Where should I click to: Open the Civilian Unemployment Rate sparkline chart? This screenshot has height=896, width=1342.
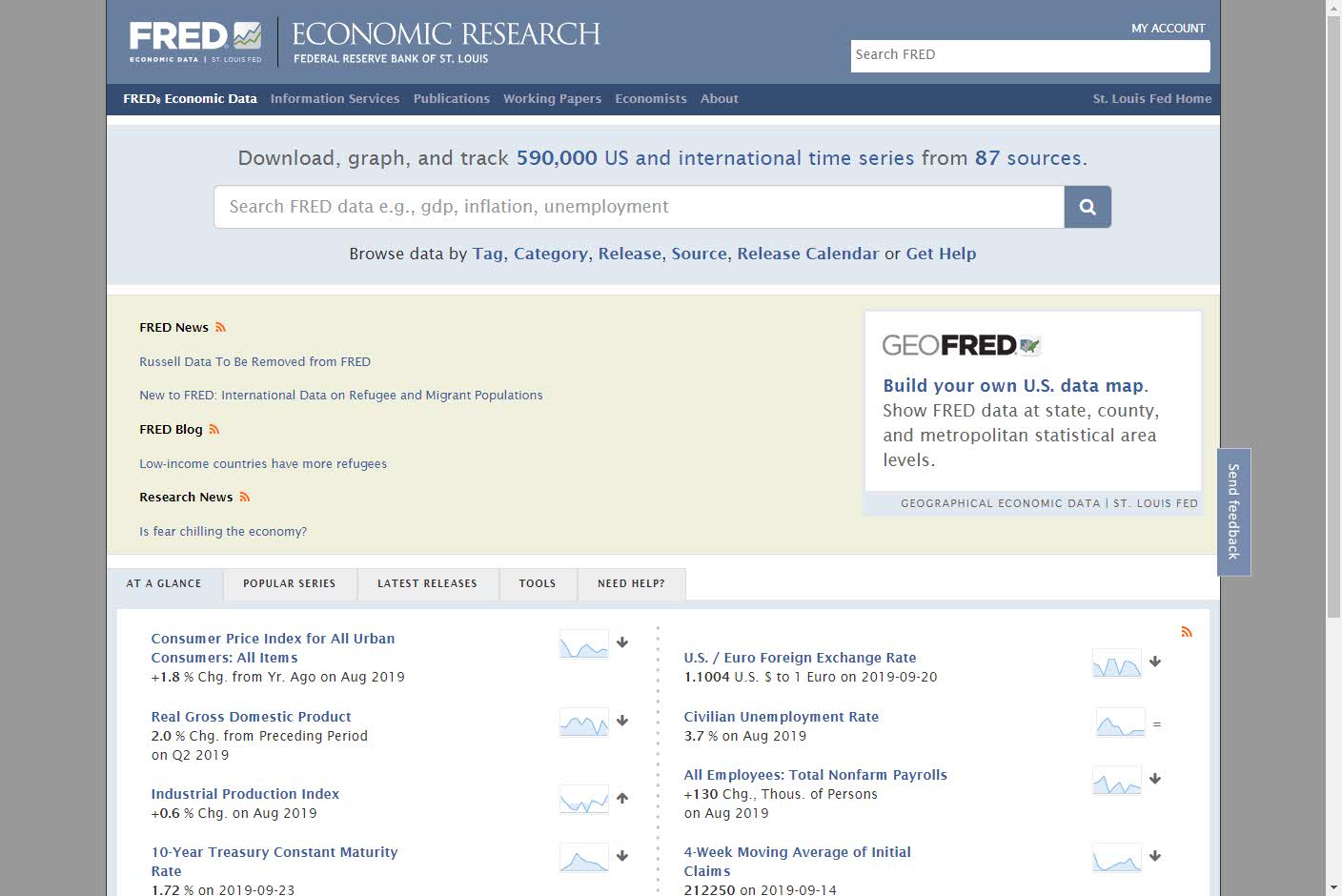pos(1120,723)
